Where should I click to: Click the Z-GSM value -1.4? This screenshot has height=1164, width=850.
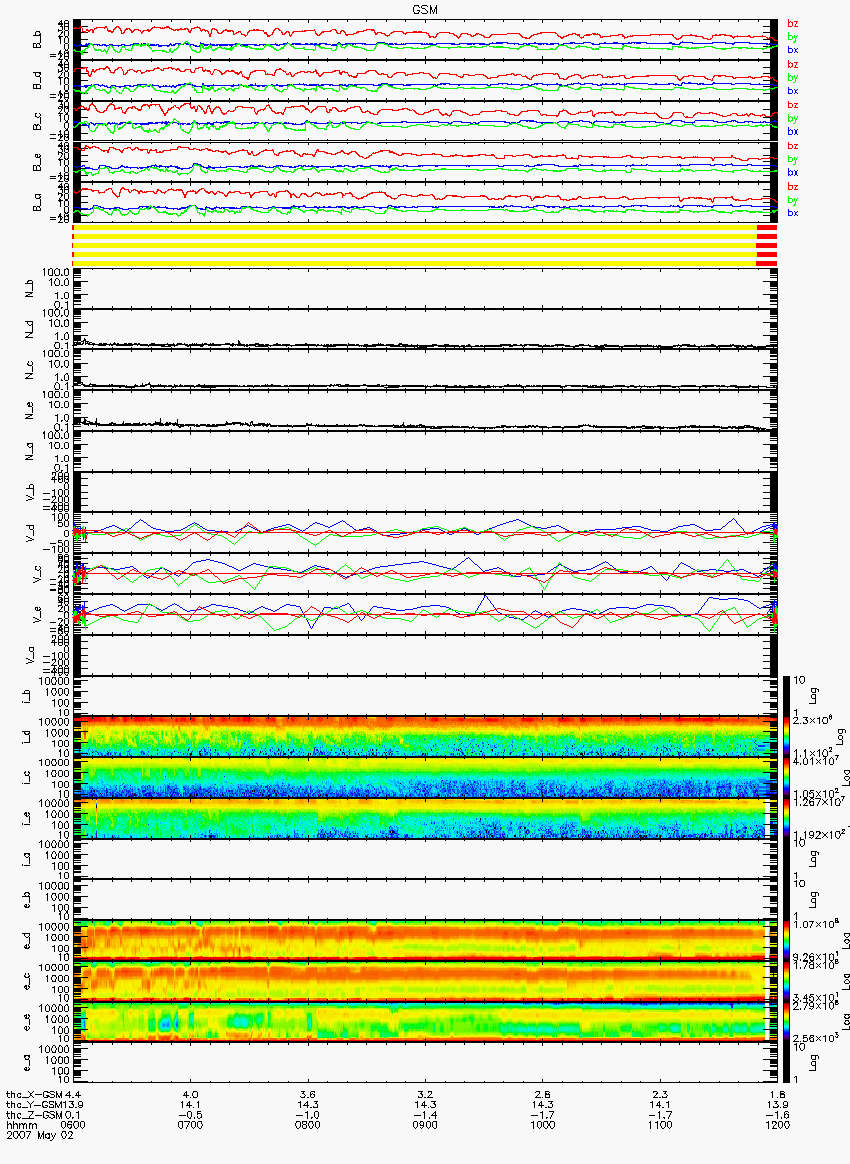tap(425, 1115)
